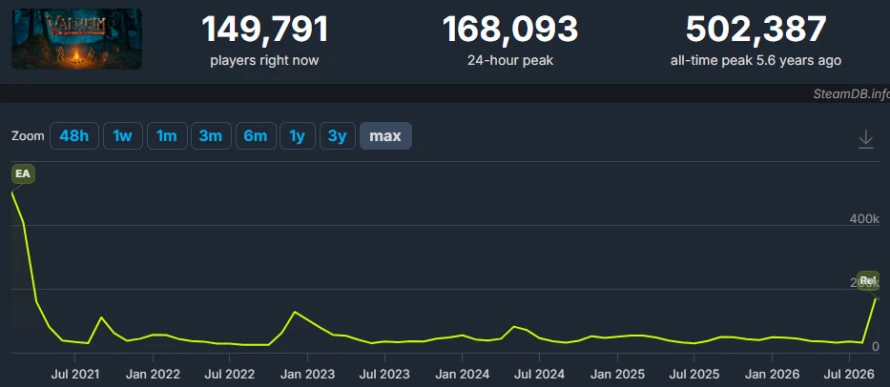Click the 'players right now' label
The width and height of the screenshot is (890, 387).
[x=265, y=60]
